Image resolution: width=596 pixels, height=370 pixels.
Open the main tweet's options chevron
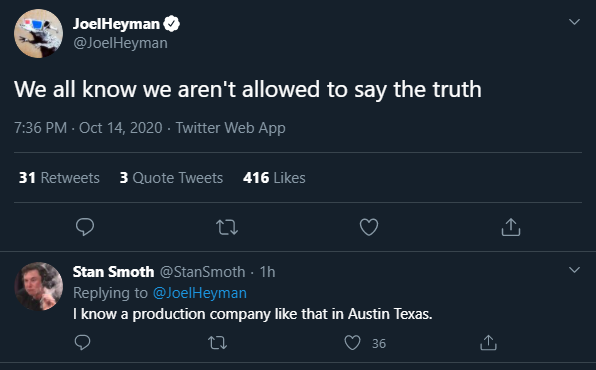coord(574,22)
